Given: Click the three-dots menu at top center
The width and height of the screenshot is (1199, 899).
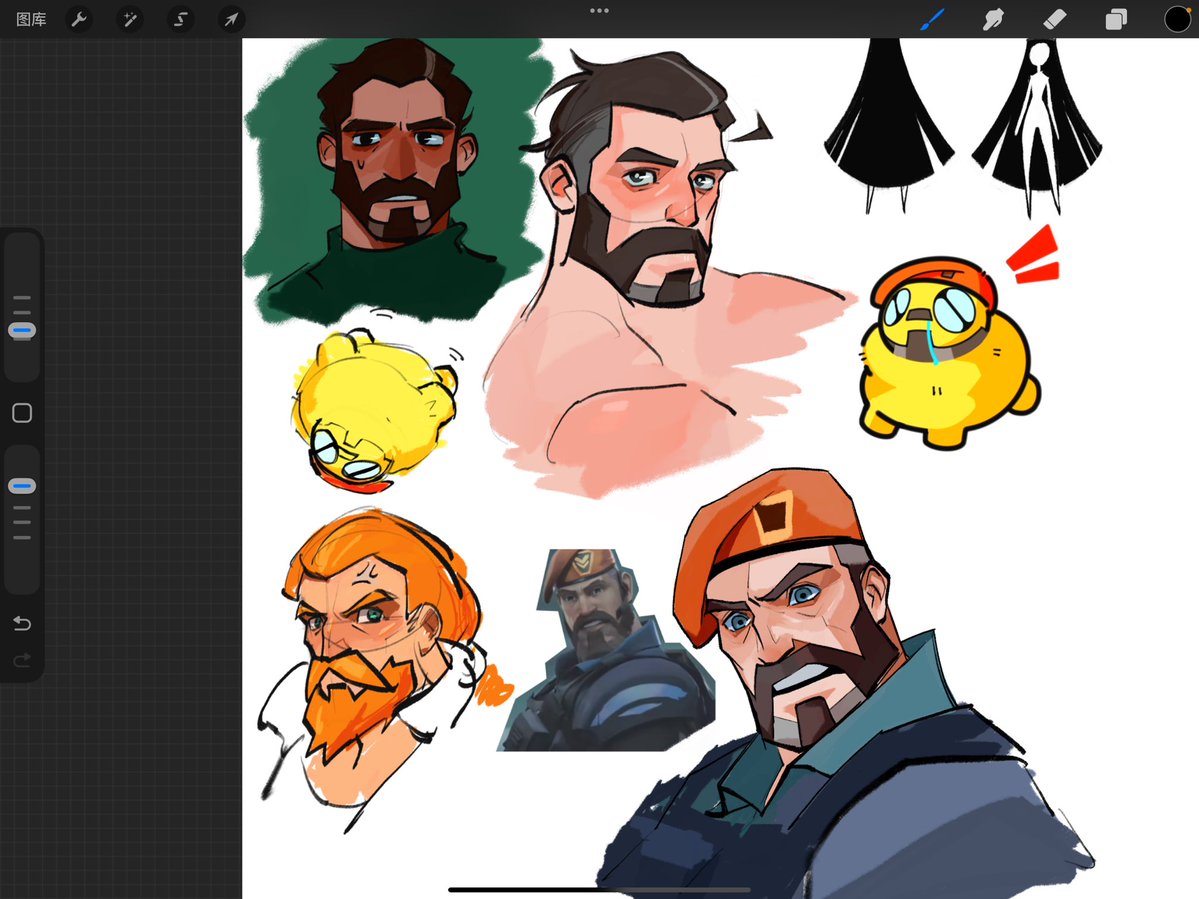Looking at the screenshot, I should pos(600,11).
